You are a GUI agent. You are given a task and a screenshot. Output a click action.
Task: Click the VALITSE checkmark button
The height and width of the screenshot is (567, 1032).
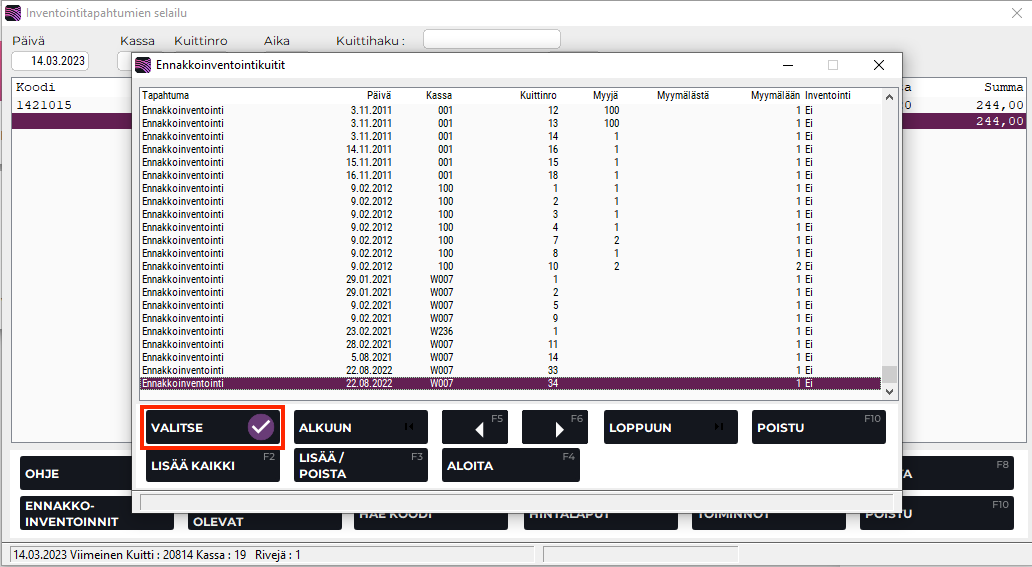213,427
